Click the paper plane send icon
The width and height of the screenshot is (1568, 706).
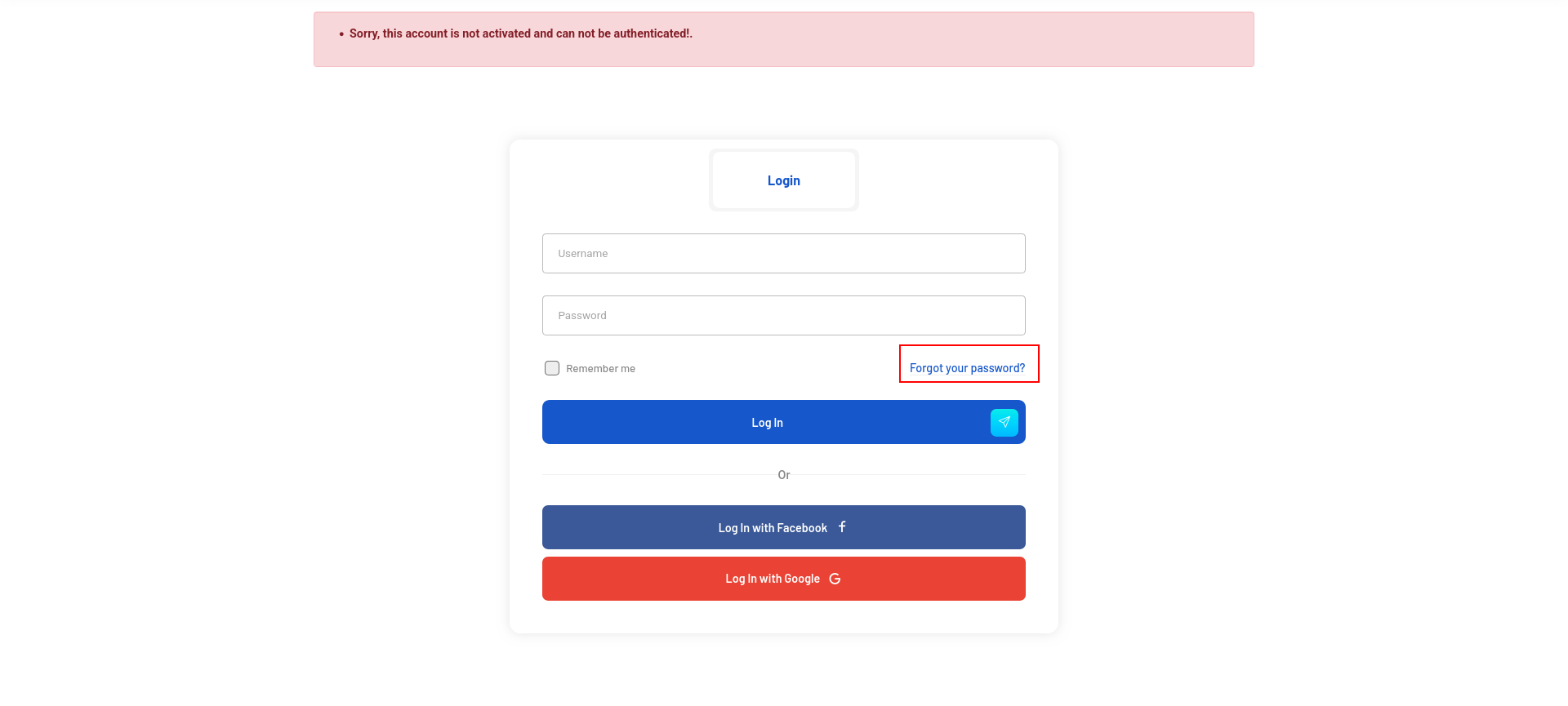click(x=1004, y=422)
